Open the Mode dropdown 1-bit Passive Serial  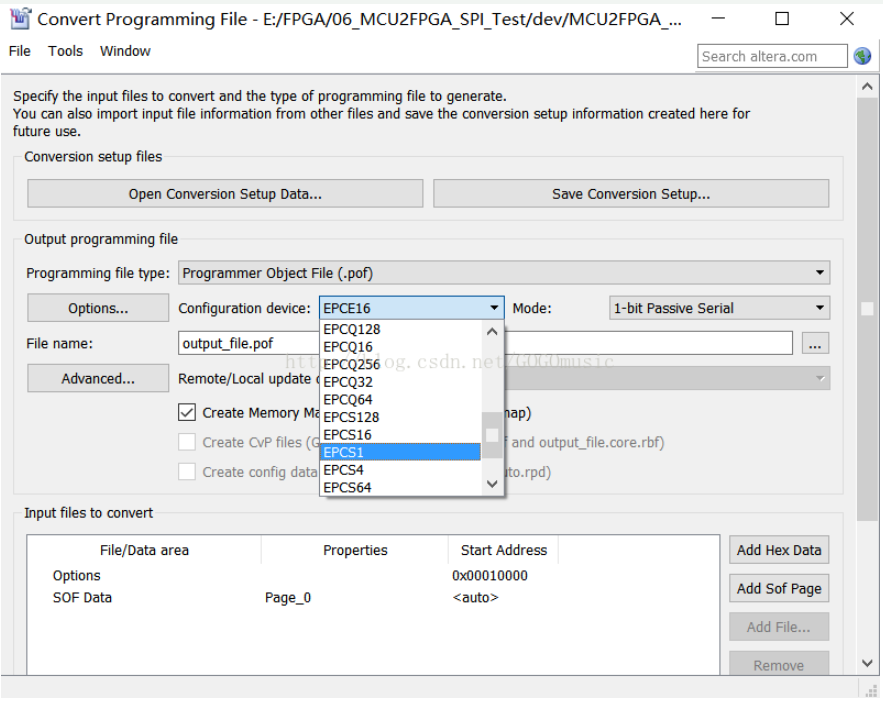pyautogui.click(x=719, y=308)
